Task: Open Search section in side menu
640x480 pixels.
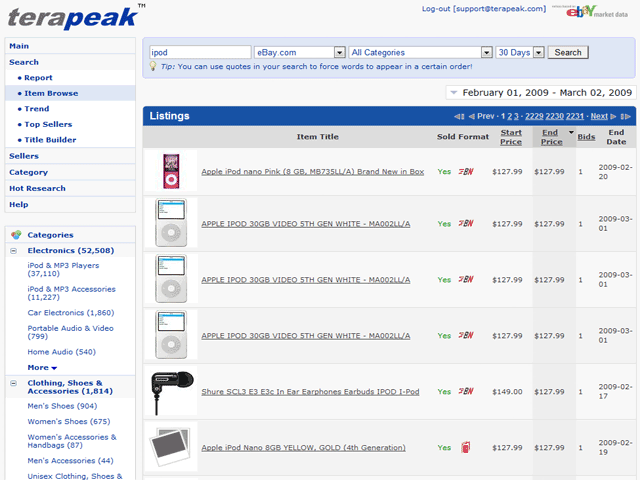Action: [24, 62]
